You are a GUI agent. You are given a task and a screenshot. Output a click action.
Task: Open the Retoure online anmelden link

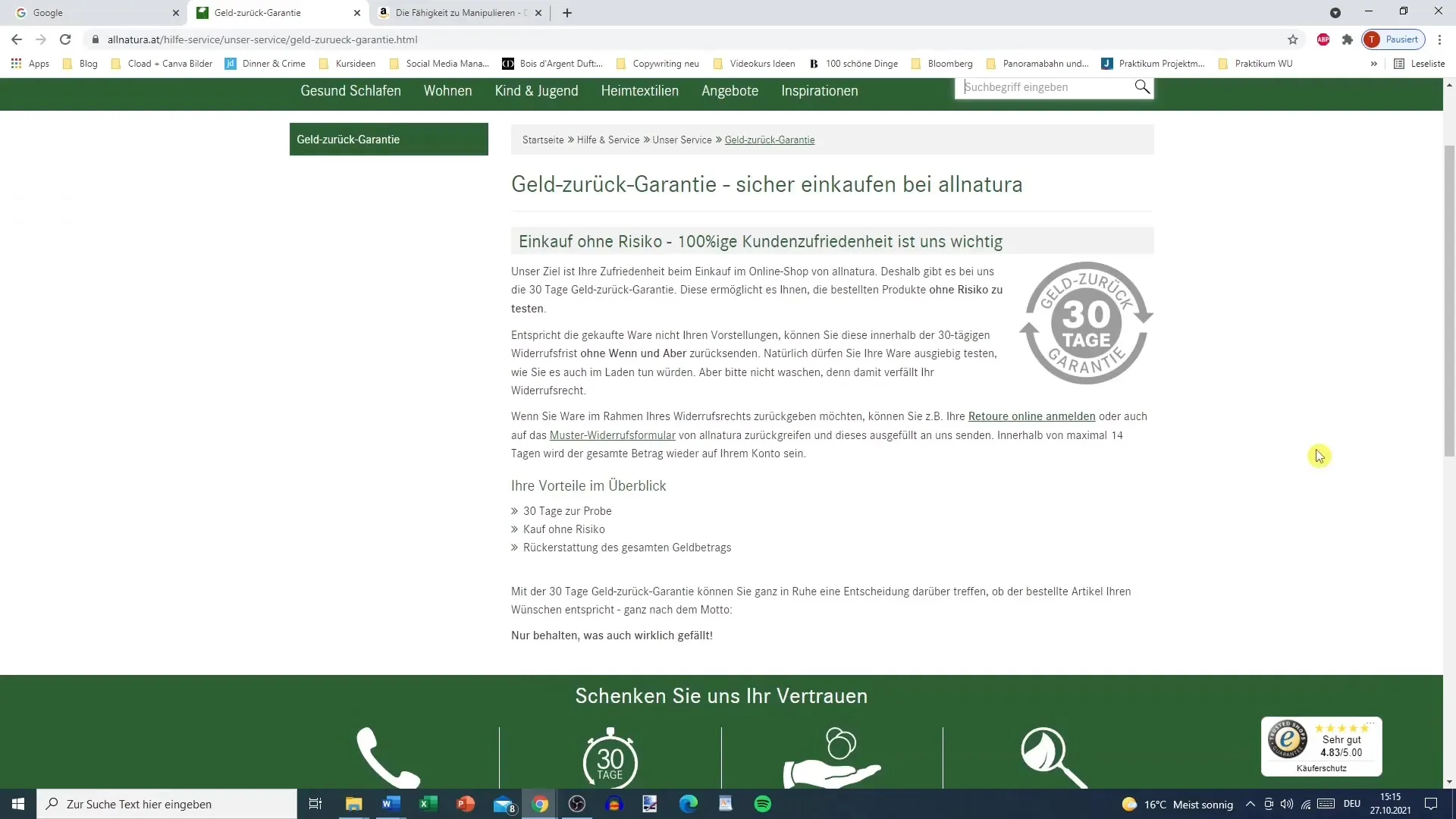click(1031, 416)
